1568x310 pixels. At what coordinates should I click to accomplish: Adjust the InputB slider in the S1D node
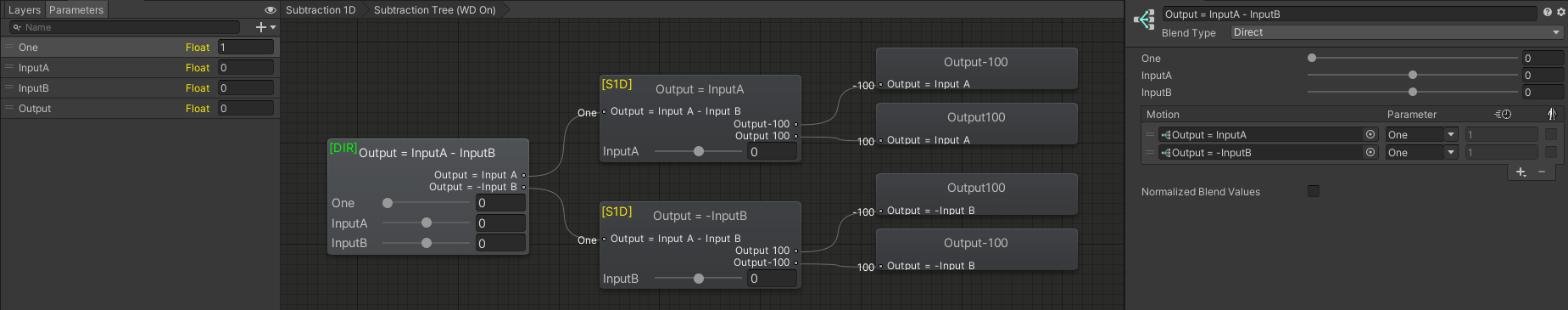coord(699,279)
